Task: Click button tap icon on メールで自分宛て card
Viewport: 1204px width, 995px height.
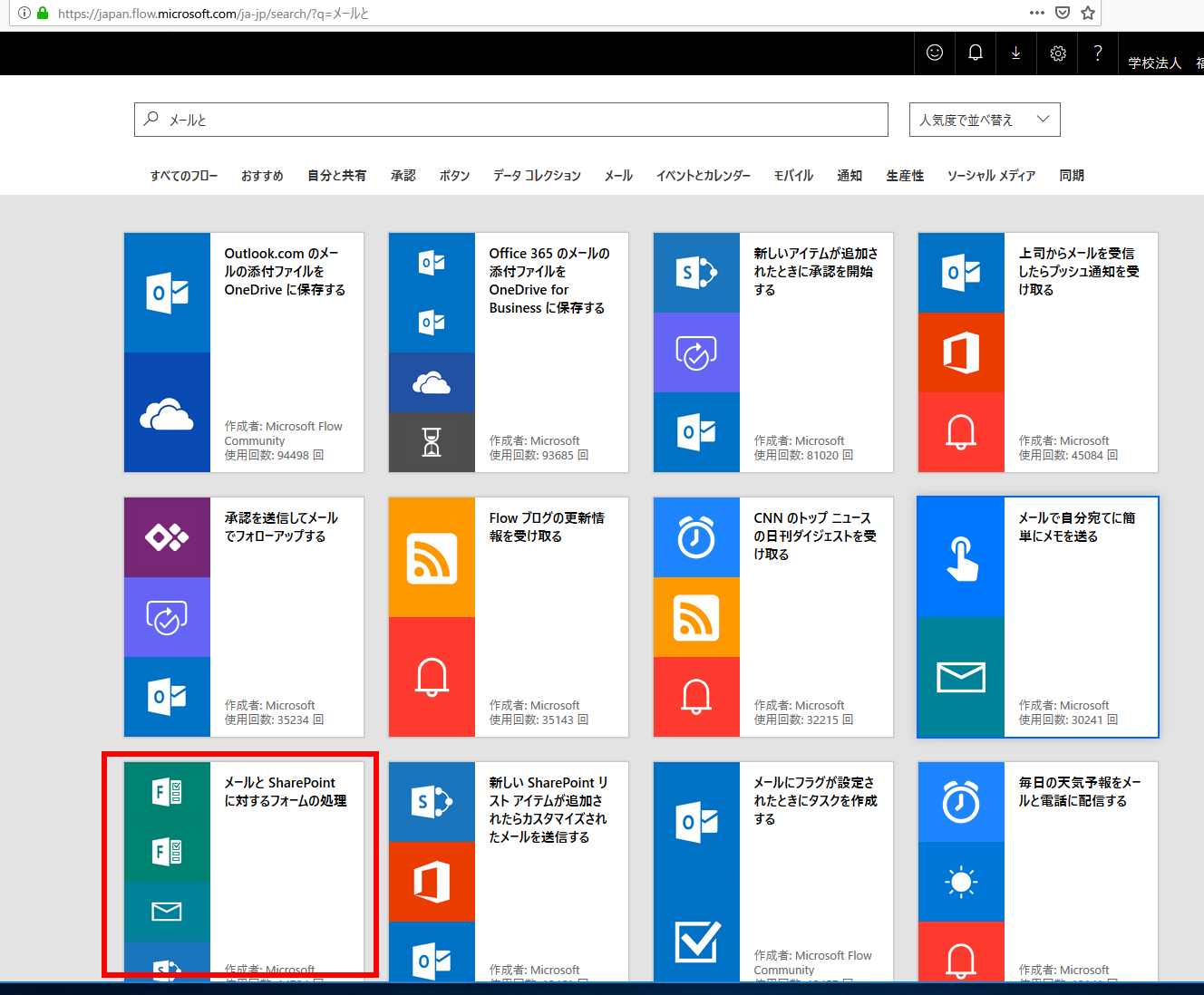Action: (x=961, y=557)
